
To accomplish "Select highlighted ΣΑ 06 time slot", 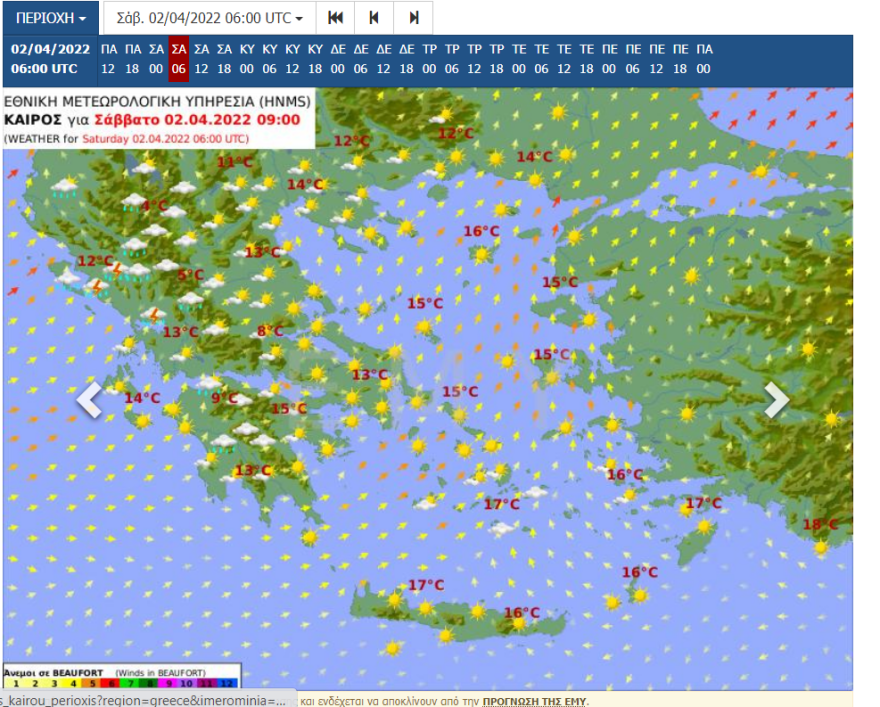I will point(179,59).
